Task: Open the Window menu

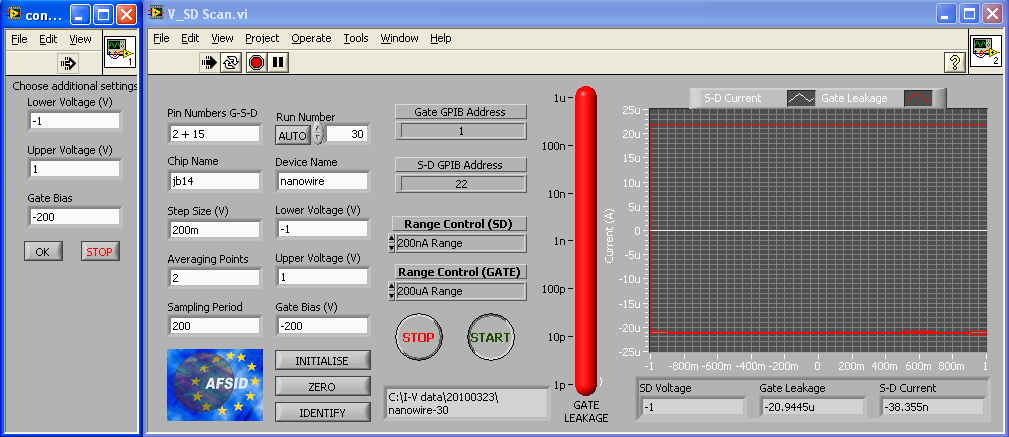Action: (399, 39)
